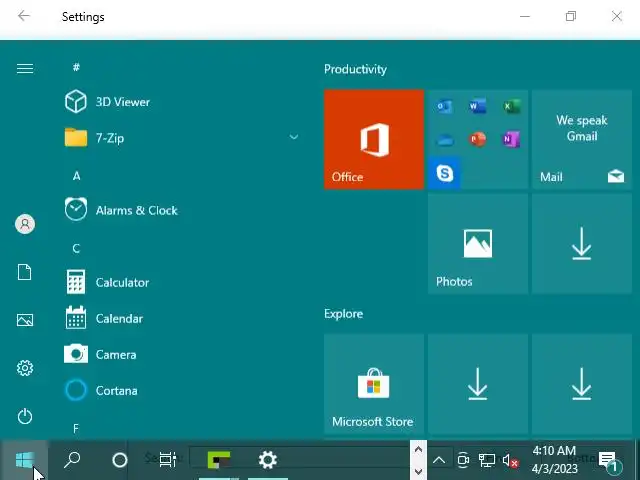Open Pictures from Start sidebar

25,320
